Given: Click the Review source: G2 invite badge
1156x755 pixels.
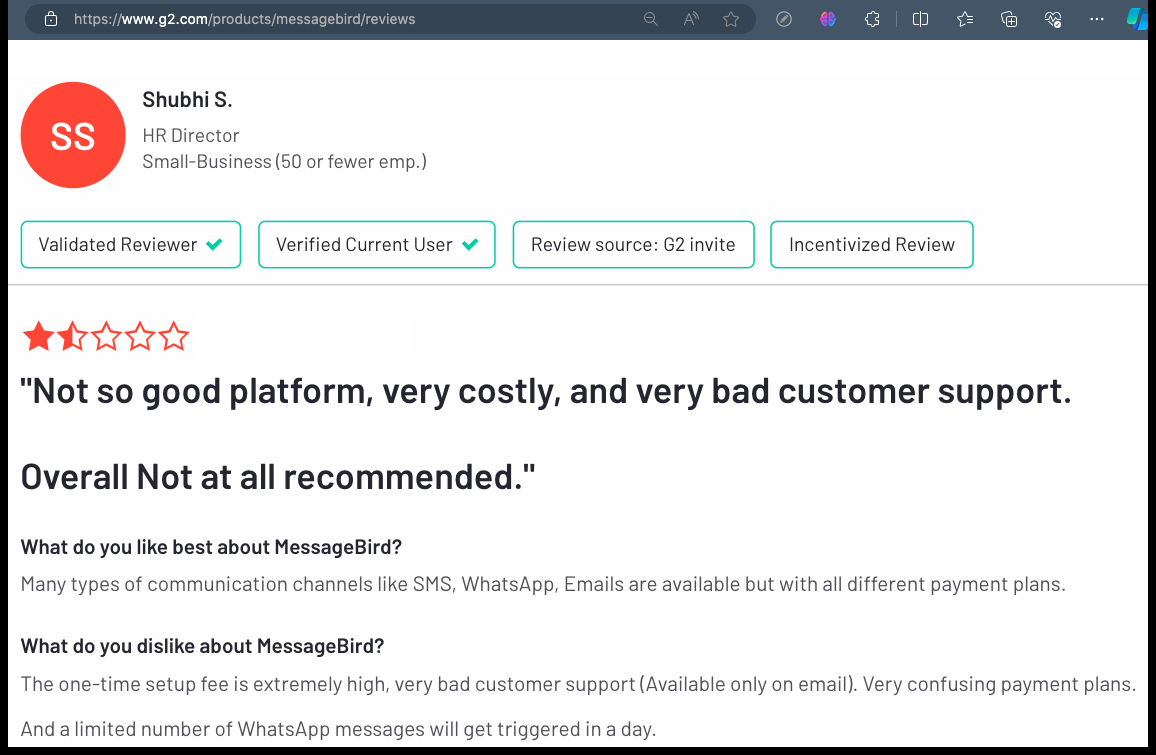Looking at the screenshot, I should [x=633, y=244].
